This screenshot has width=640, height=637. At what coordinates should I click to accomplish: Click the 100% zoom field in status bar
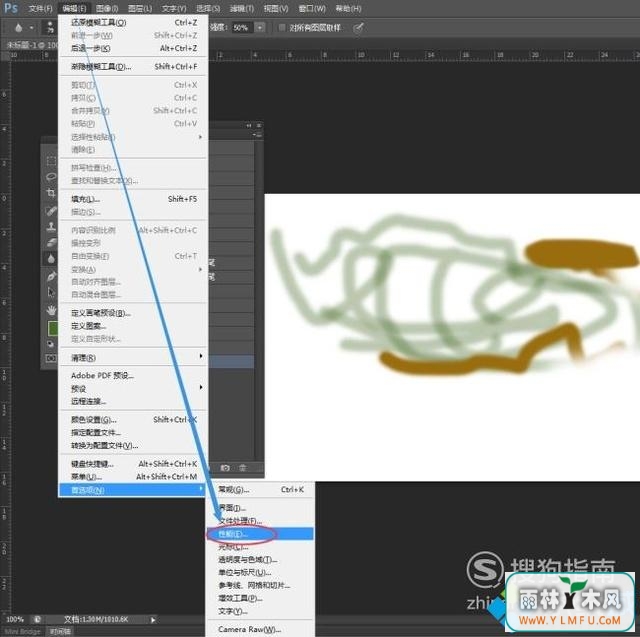[15, 619]
